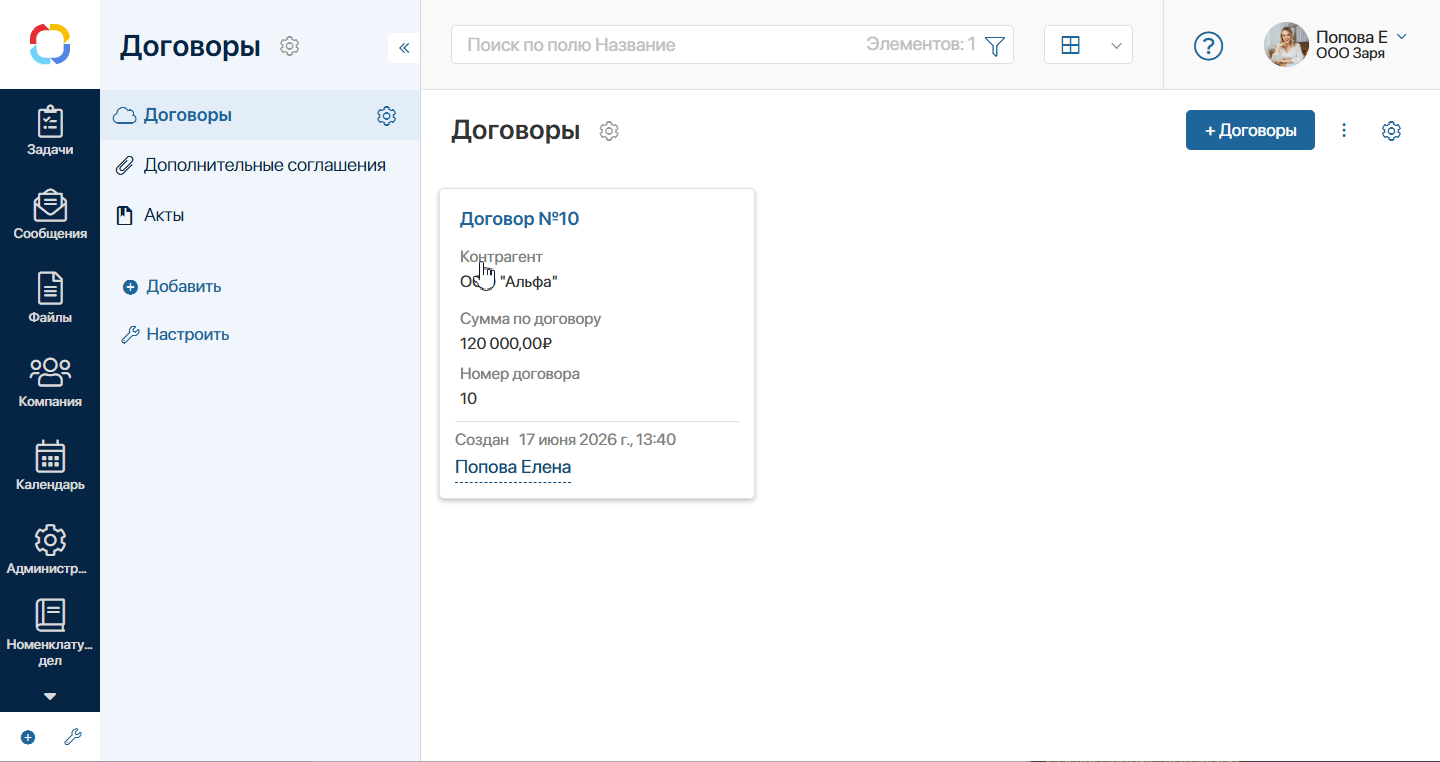This screenshot has height=762, width=1440.
Task: Click the ELMA365 logo in top-left corner
Action: coord(50,44)
